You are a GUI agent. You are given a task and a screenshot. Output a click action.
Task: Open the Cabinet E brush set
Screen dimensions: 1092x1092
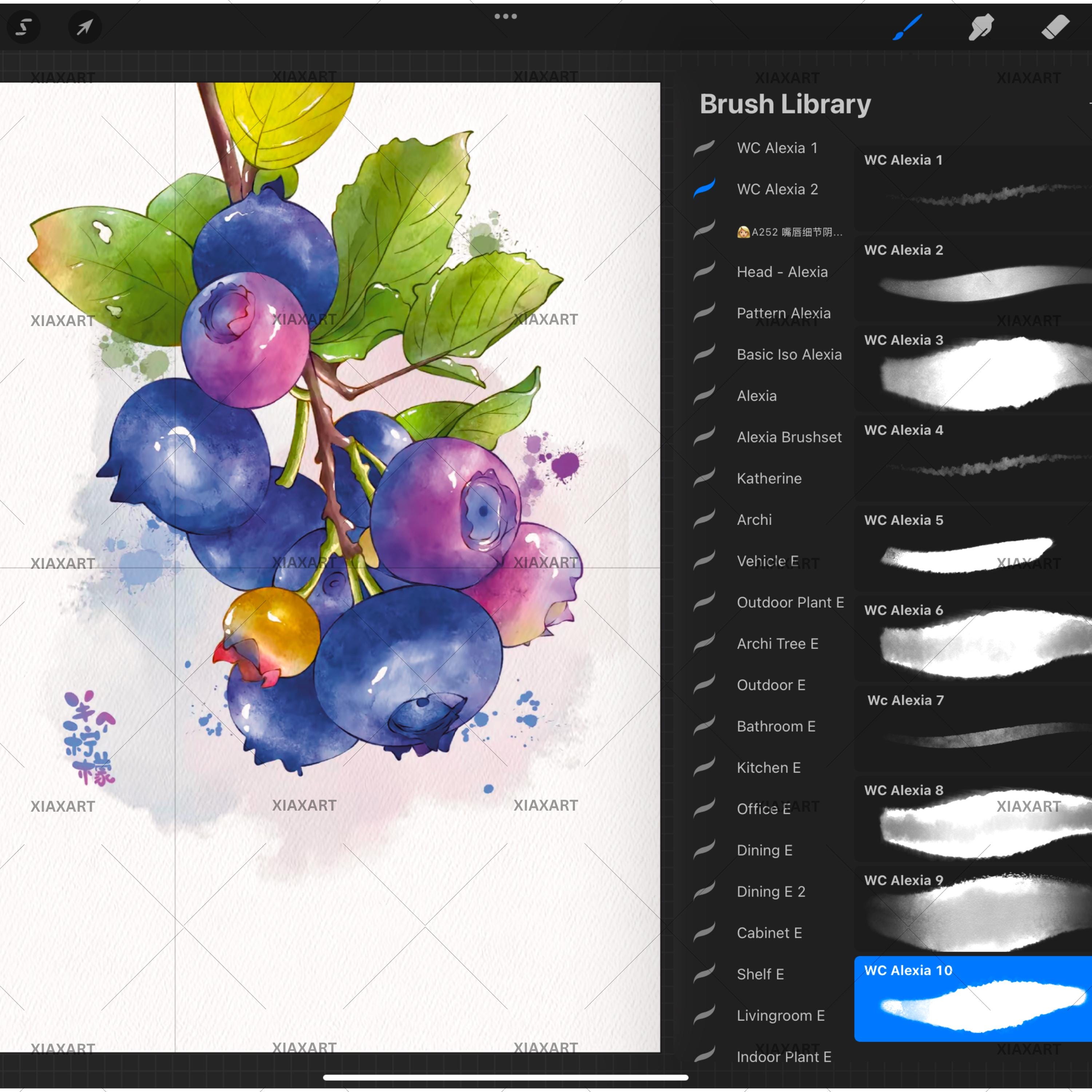770,933
